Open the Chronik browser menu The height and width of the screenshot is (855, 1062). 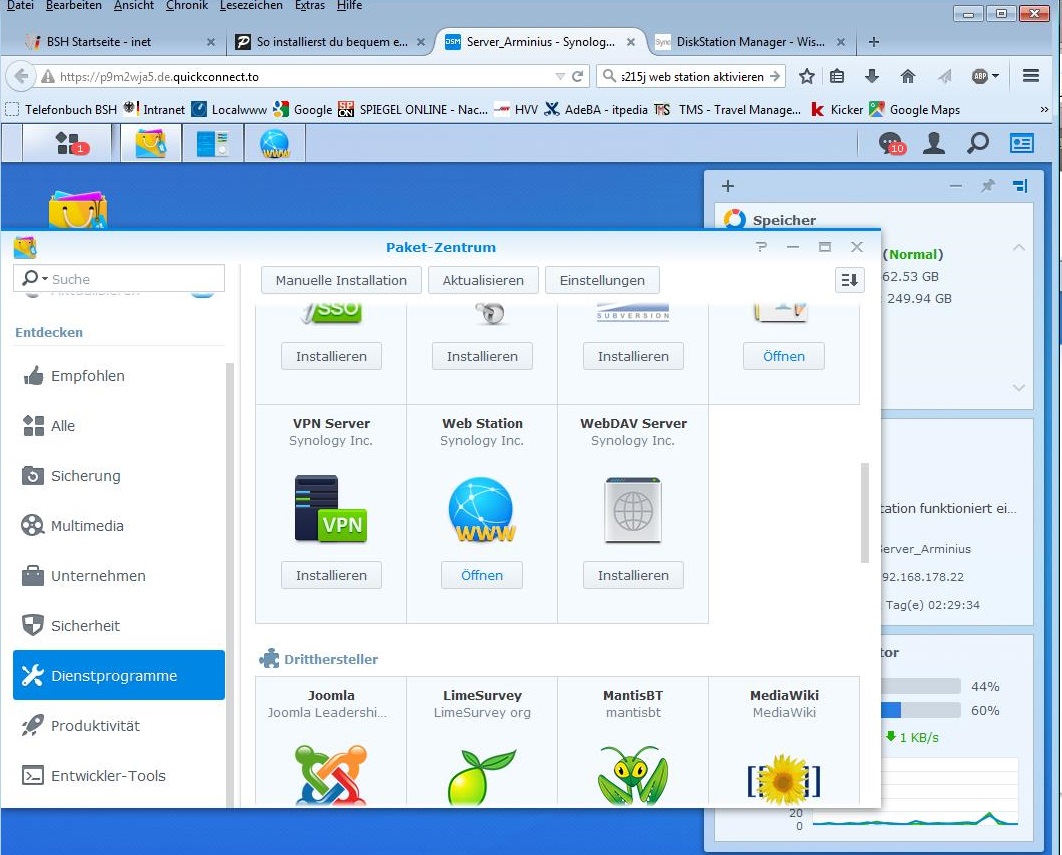[x=187, y=6]
